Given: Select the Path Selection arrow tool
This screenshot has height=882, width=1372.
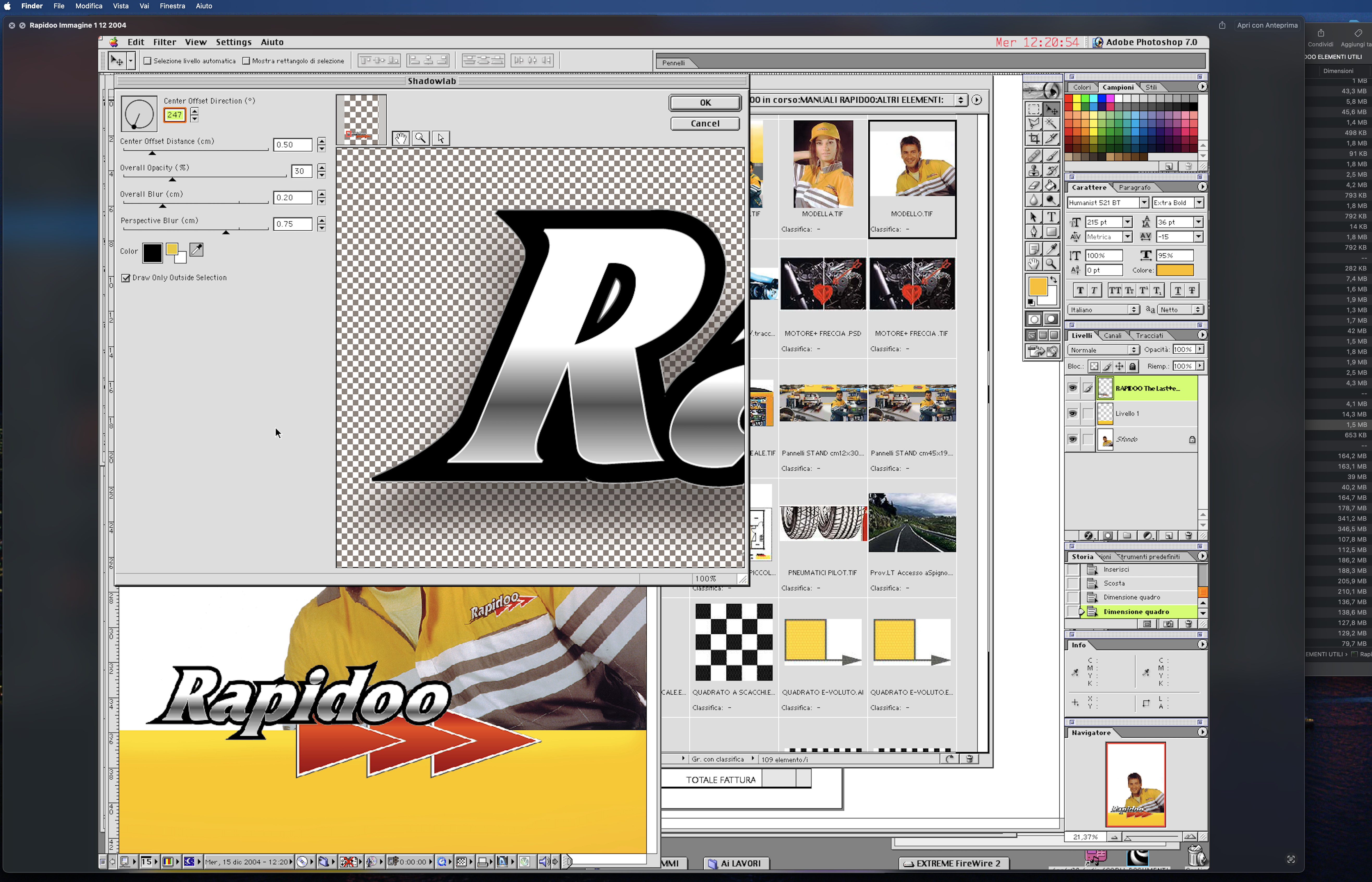Looking at the screenshot, I should 1034,217.
